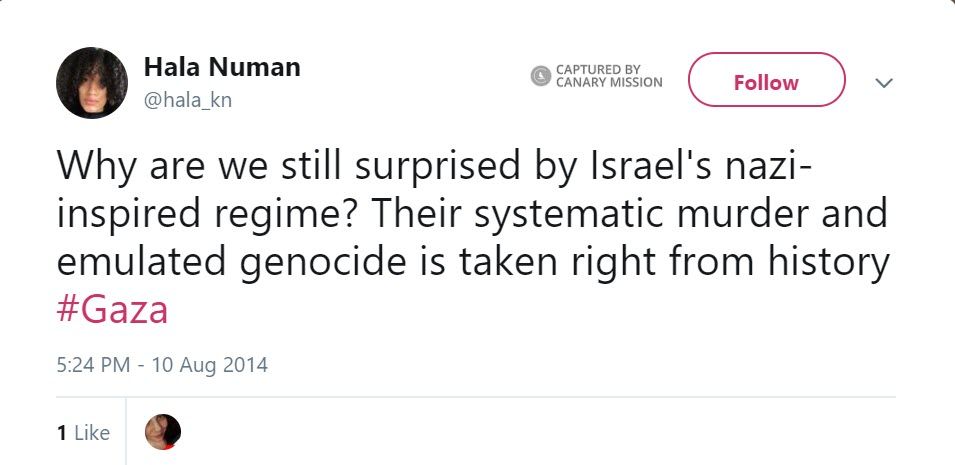
Task: Click the 'Captured by Canary Mission' label
Action: [609, 75]
